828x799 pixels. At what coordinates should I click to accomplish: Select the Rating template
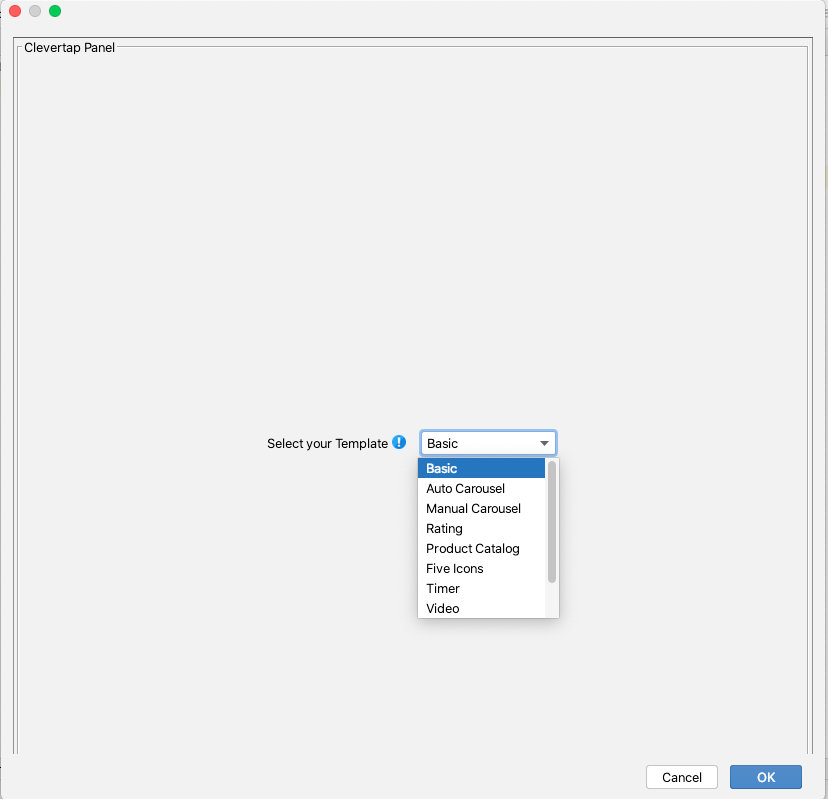click(481, 529)
